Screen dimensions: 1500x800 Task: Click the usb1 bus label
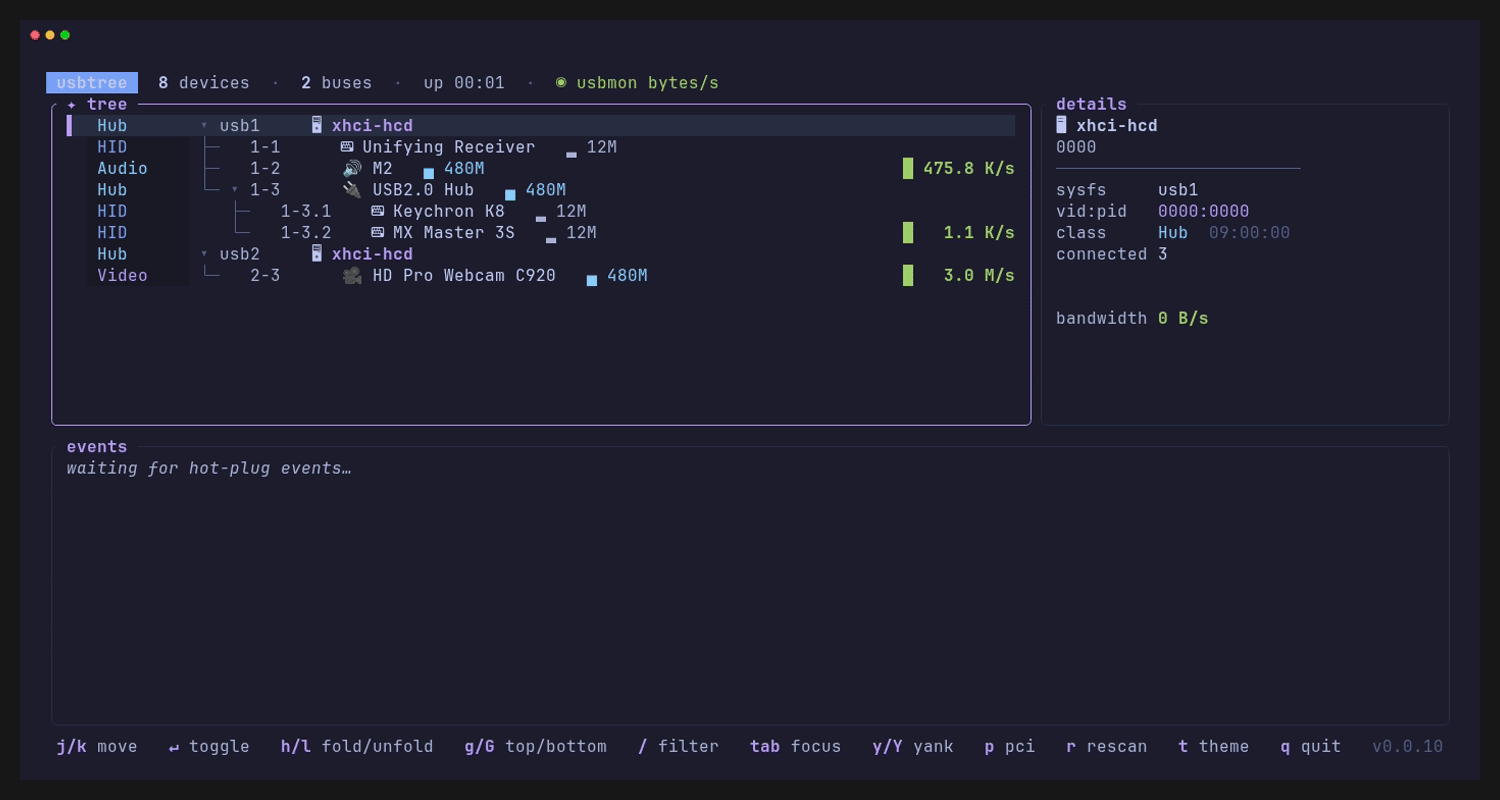tap(240, 126)
